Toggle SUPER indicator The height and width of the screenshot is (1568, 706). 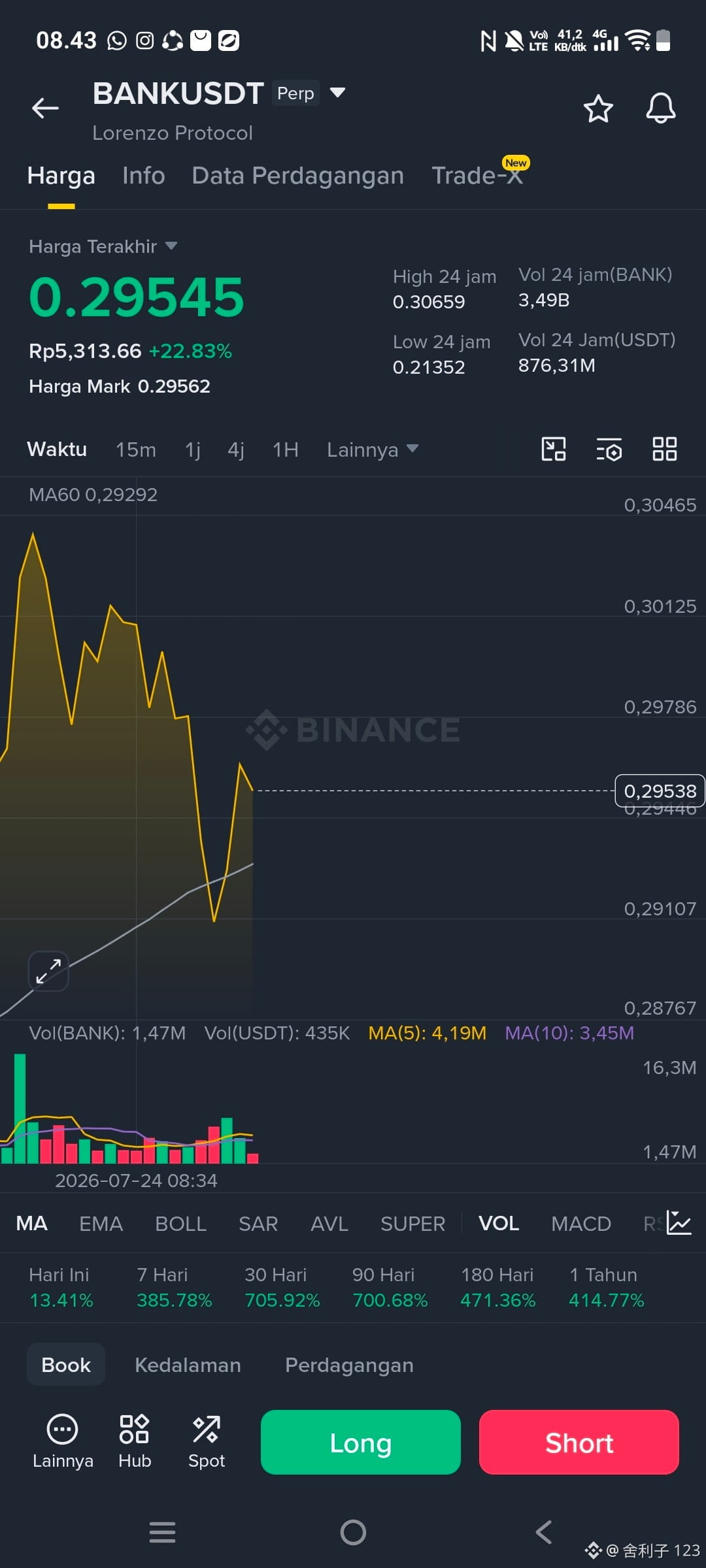click(413, 1223)
